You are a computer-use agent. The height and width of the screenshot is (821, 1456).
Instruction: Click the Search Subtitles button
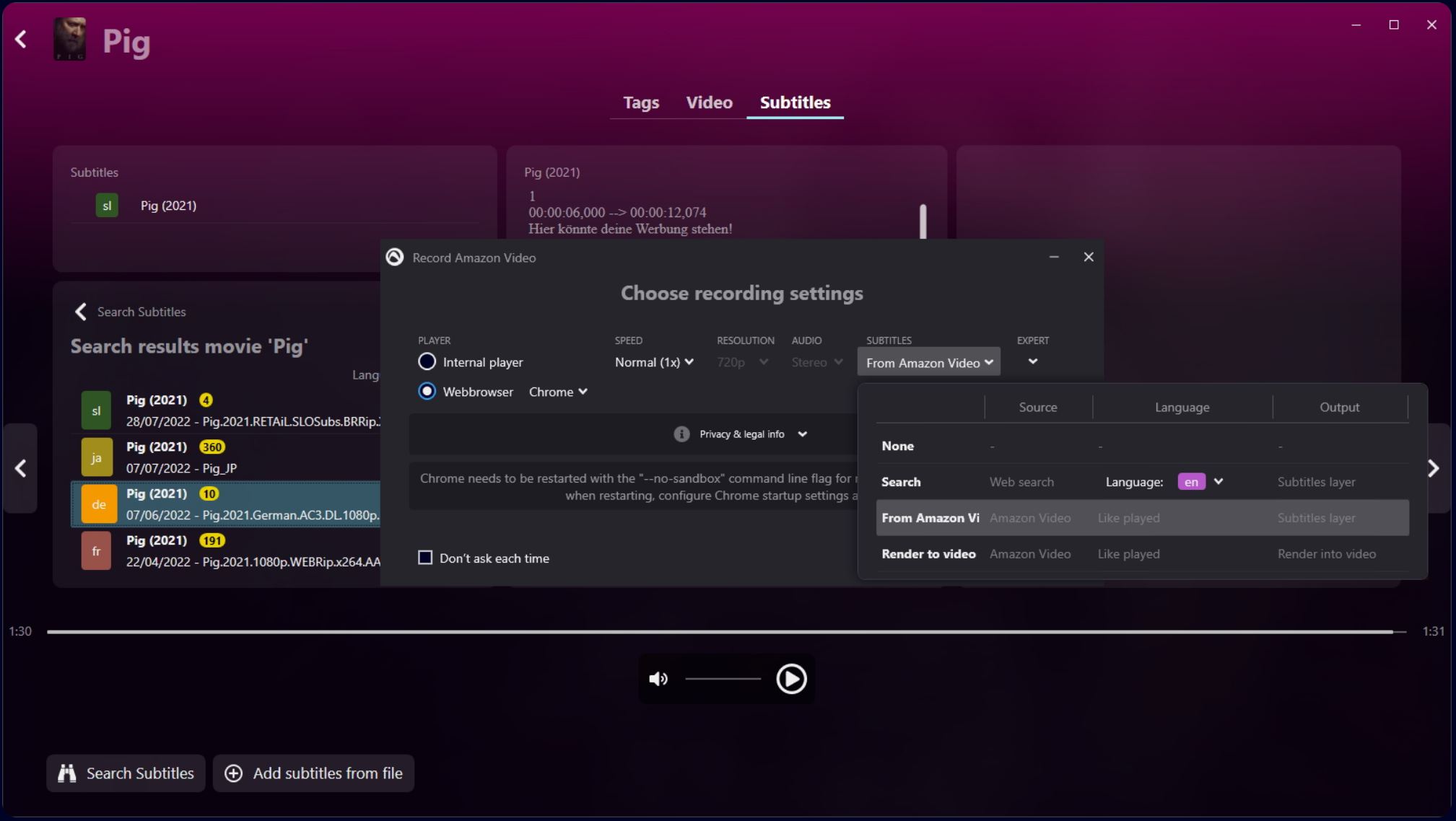click(x=126, y=773)
